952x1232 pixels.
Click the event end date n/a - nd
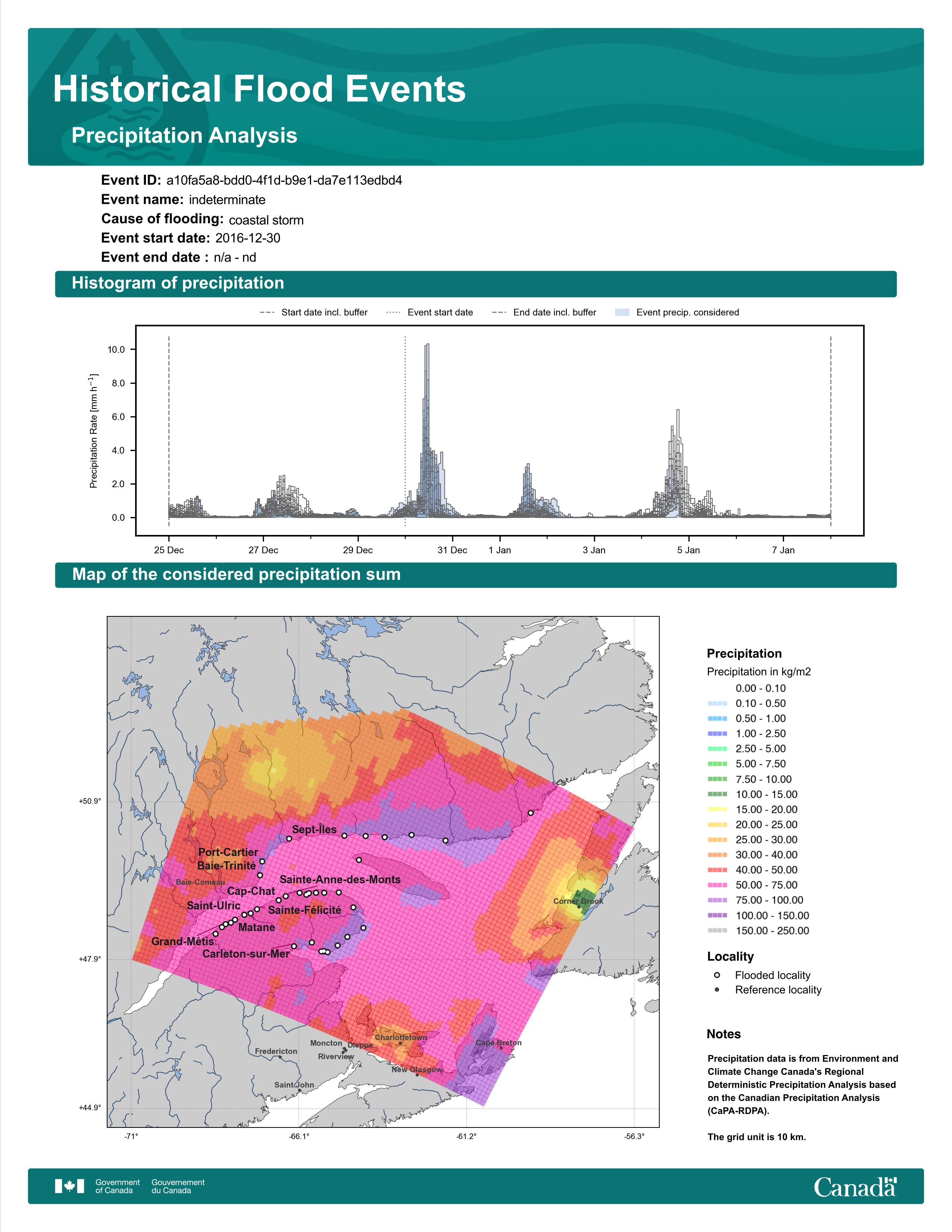[234, 257]
